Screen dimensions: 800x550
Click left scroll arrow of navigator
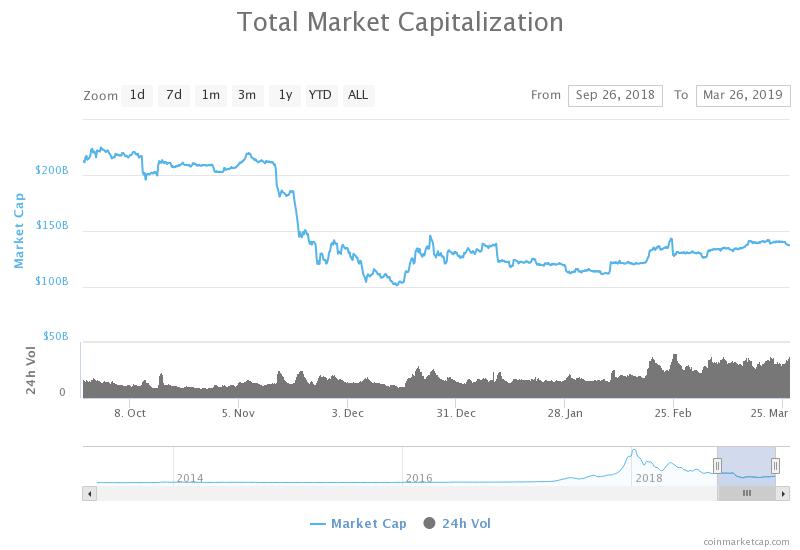point(90,493)
